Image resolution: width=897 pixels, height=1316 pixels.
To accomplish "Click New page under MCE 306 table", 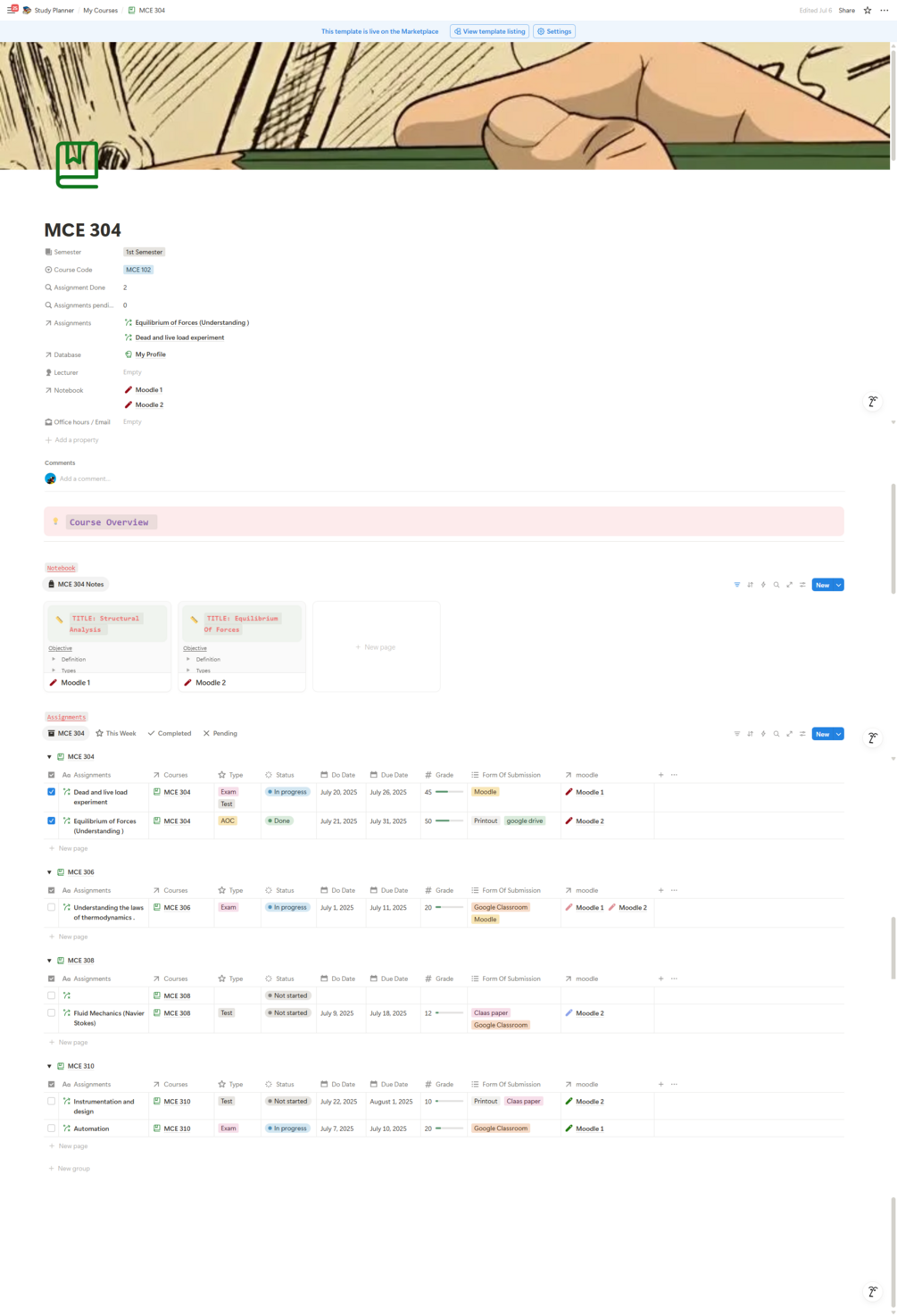I will pyautogui.click(x=68, y=937).
